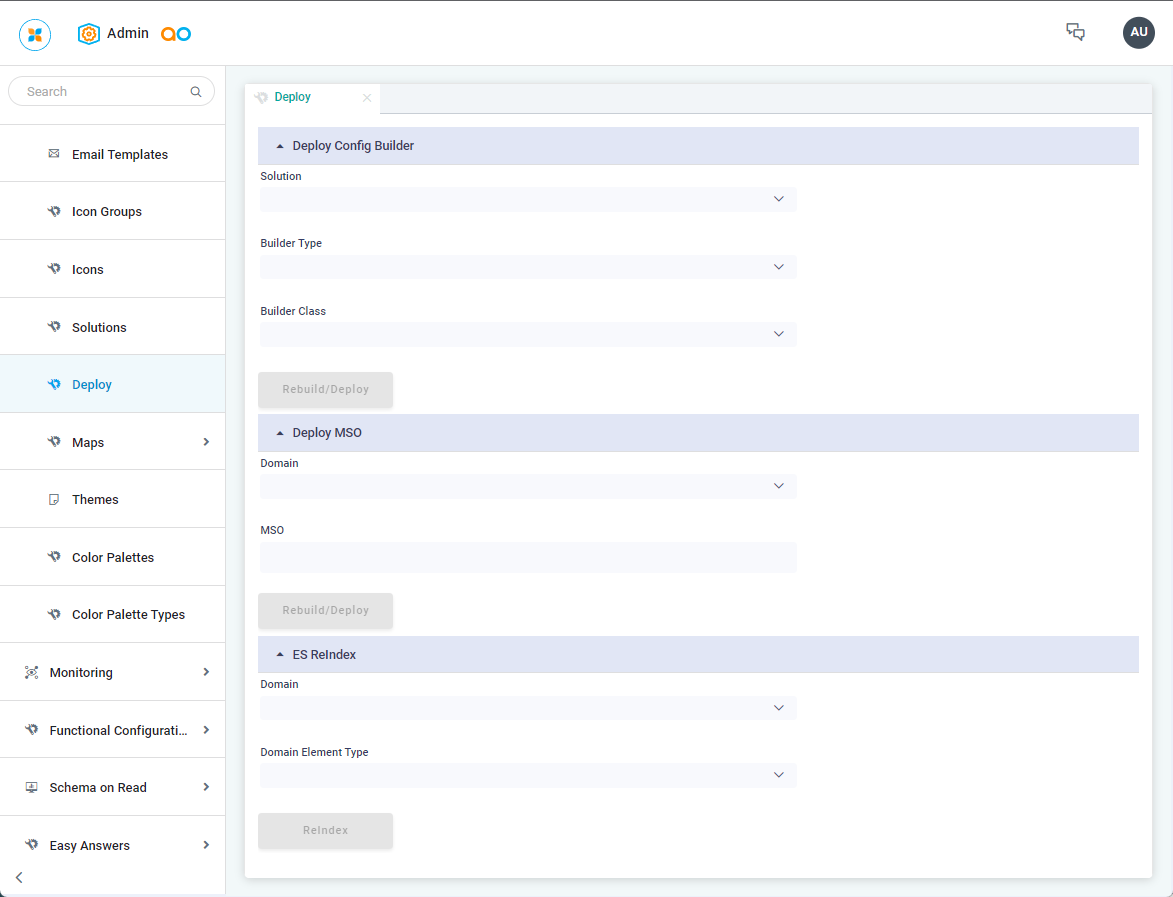Open the Builder Type dropdown
Image resolution: width=1173 pixels, height=897 pixels.
point(528,267)
